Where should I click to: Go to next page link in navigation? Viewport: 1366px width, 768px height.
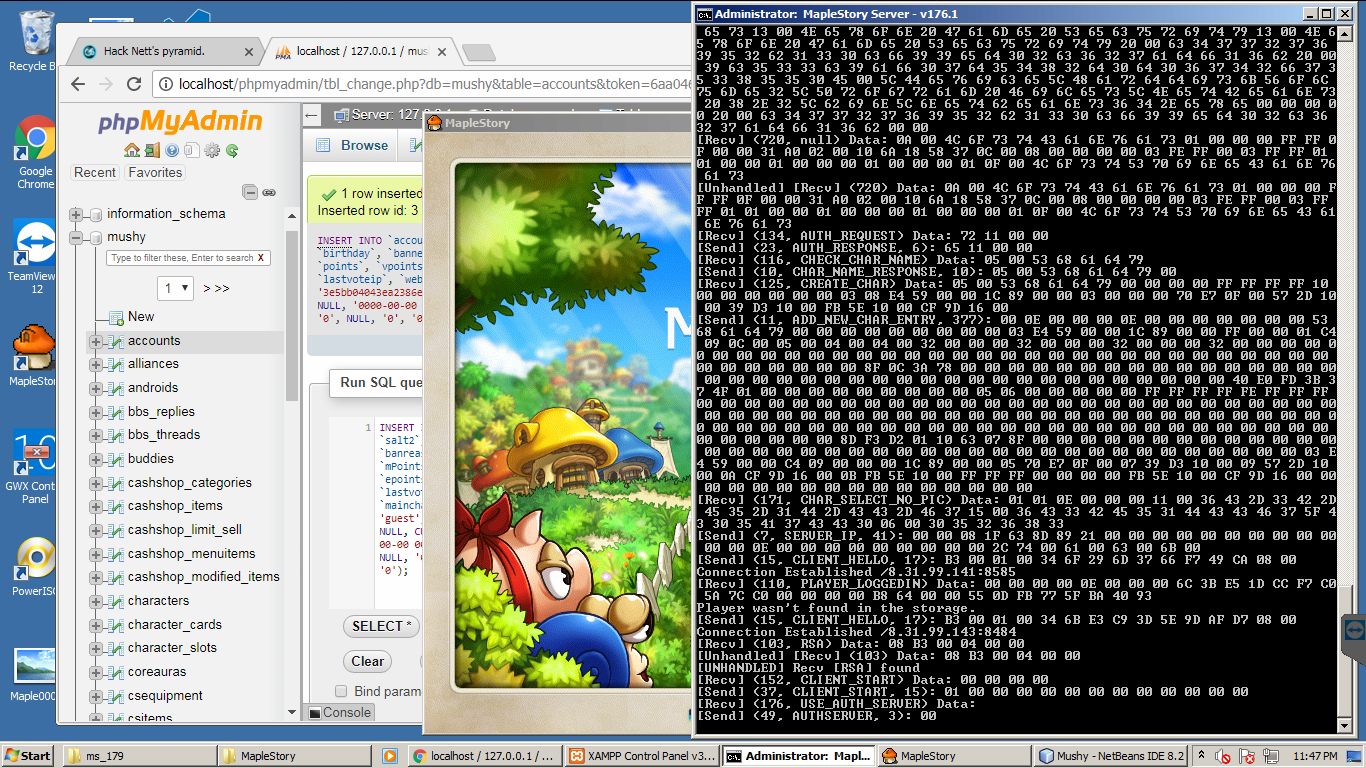pyautogui.click(x=207, y=288)
